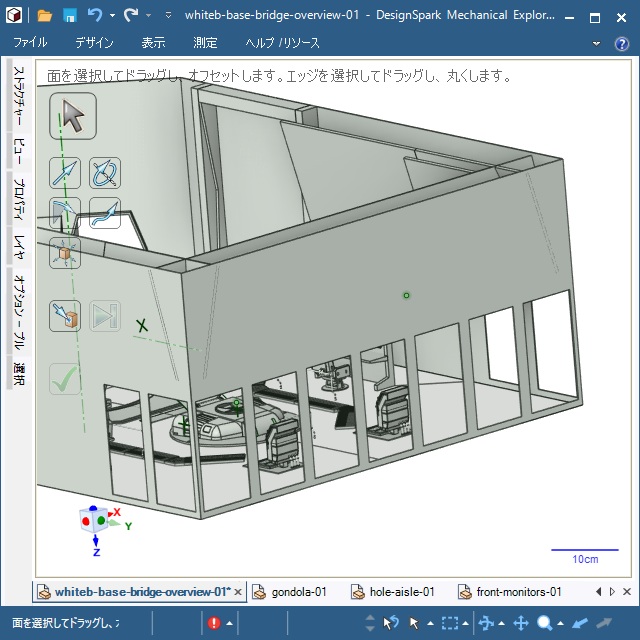
Task: Activate the Pan view tool
Action: [521, 623]
